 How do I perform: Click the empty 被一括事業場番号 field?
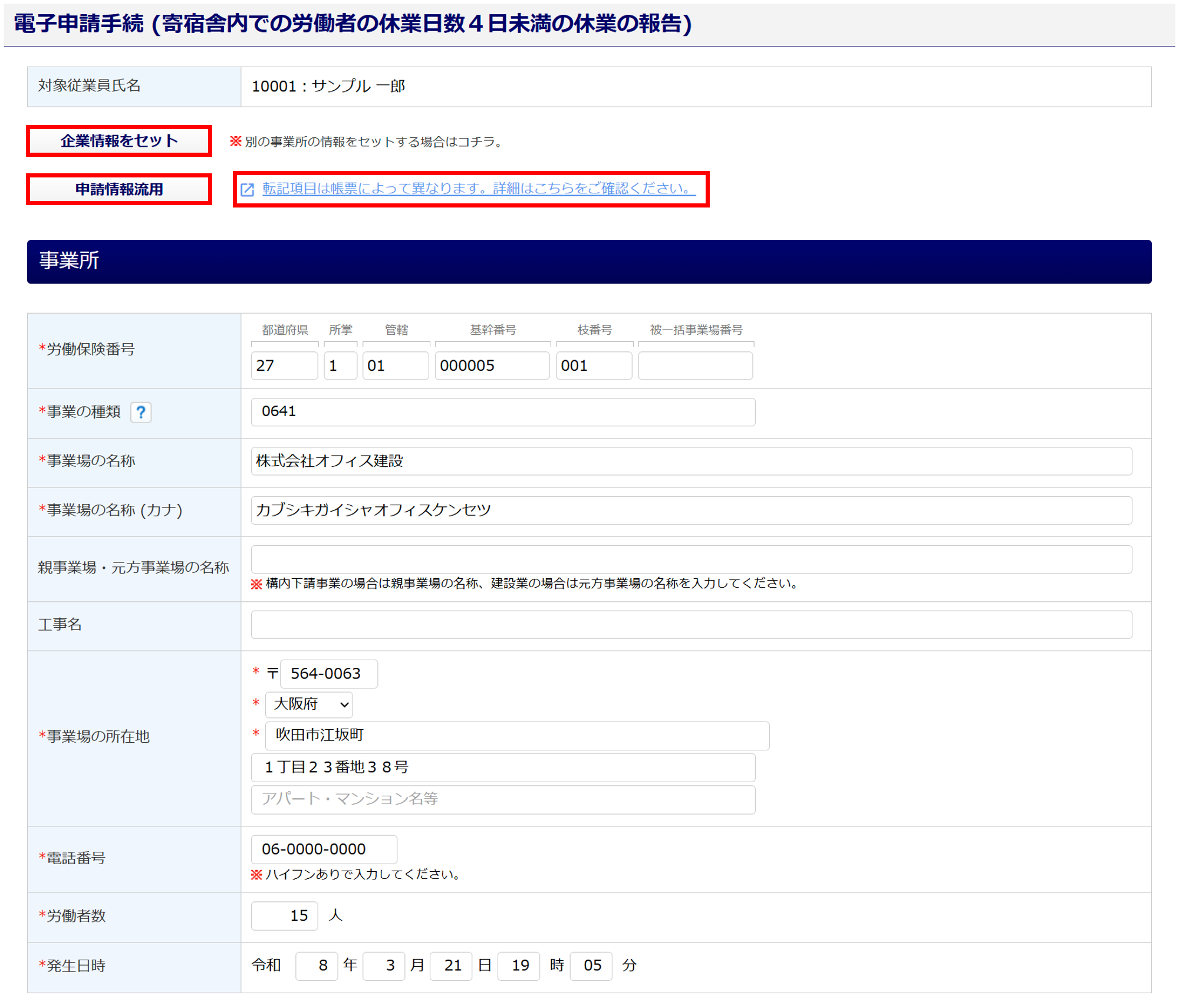pyautogui.click(x=695, y=365)
